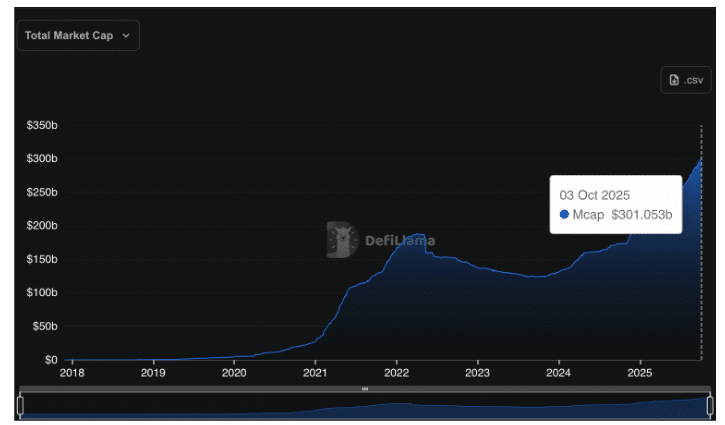Click the 03 Oct 2025 tooltip date
Screen dimensions: 725x425
594,195
